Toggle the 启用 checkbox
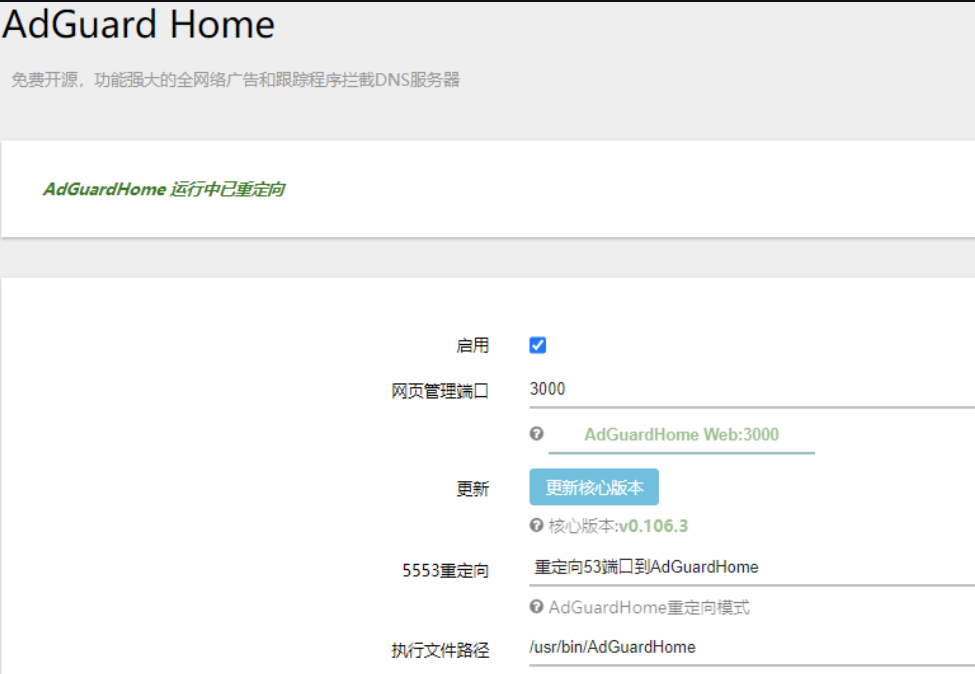The image size is (975, 674). [538, 345]
